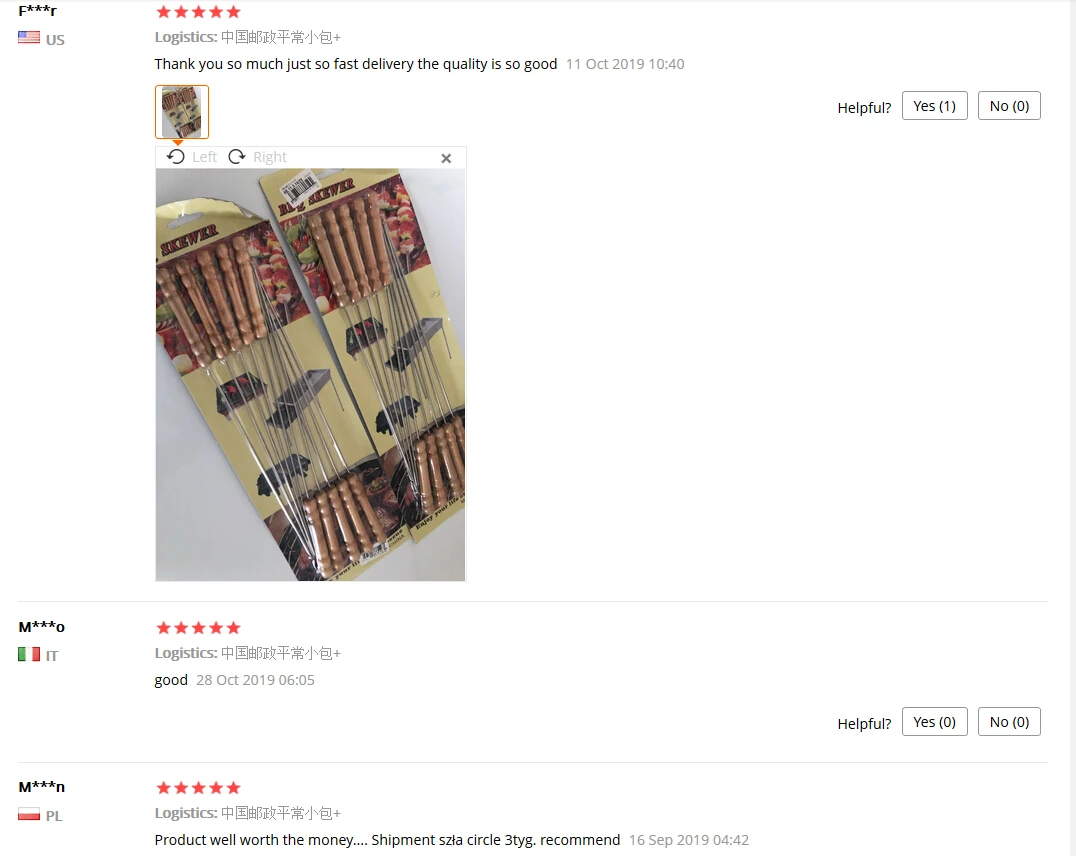Click the star rating on M***n's review

(198, 787)
